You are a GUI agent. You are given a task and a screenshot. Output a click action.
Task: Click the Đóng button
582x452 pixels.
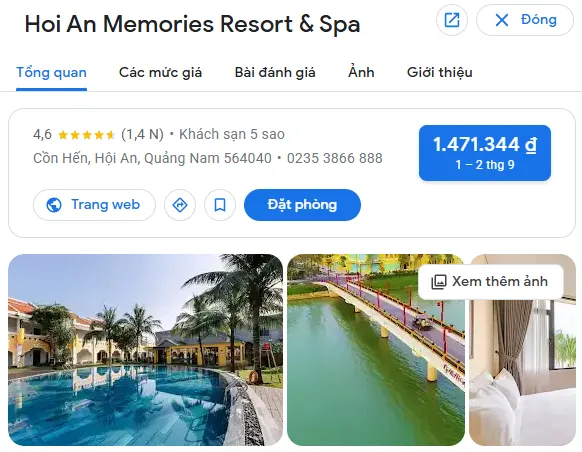coord(525,20)
